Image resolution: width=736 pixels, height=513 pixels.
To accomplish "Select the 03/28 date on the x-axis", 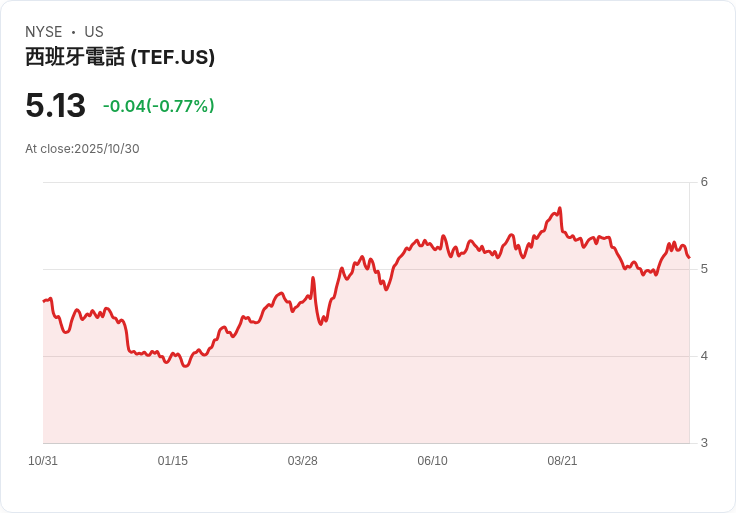I will click(303, 461).
